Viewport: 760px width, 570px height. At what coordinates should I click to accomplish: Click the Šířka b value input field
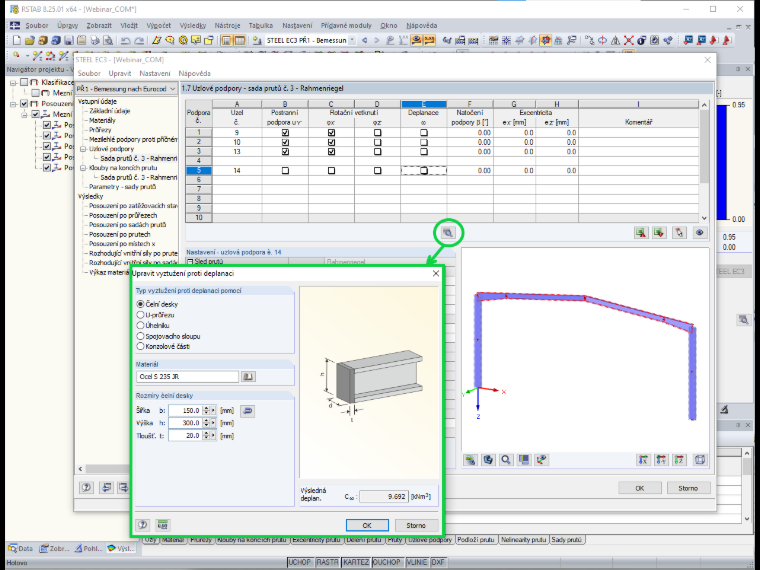click(186, 411)
